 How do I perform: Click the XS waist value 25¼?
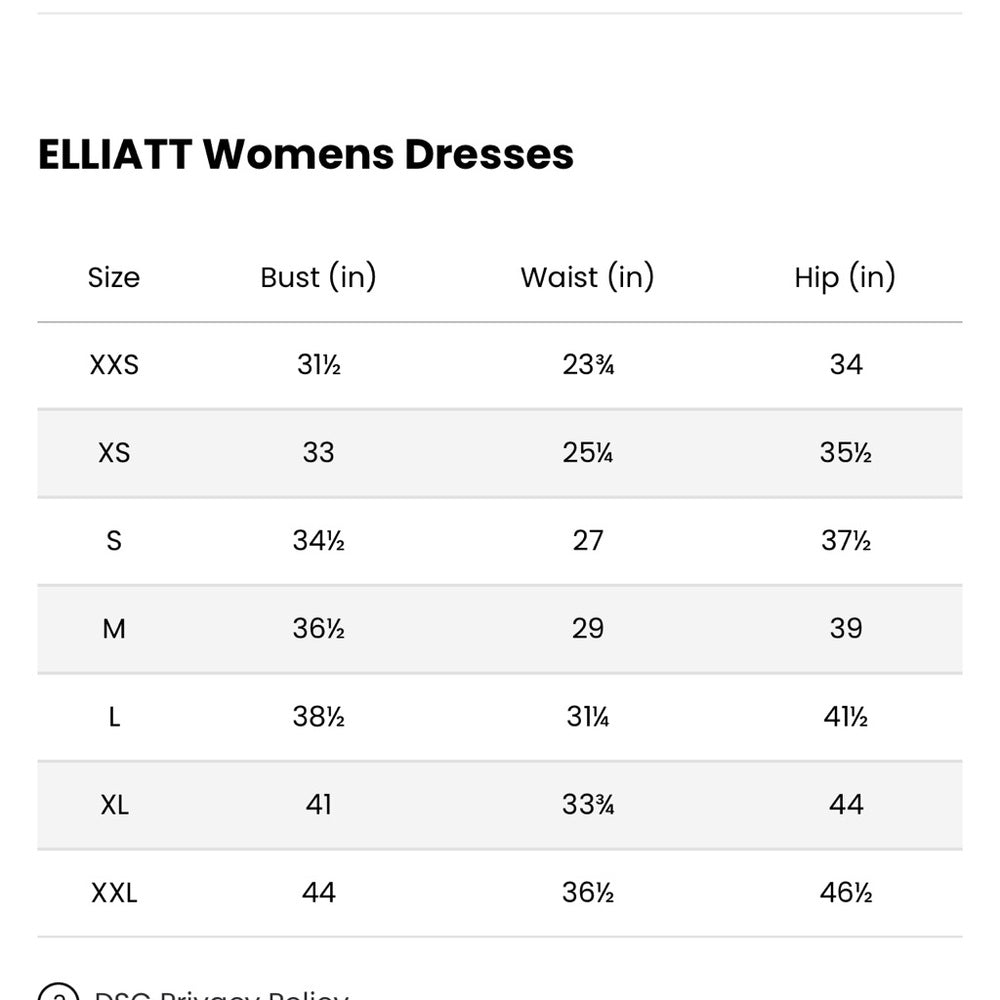tap(587, 453)
